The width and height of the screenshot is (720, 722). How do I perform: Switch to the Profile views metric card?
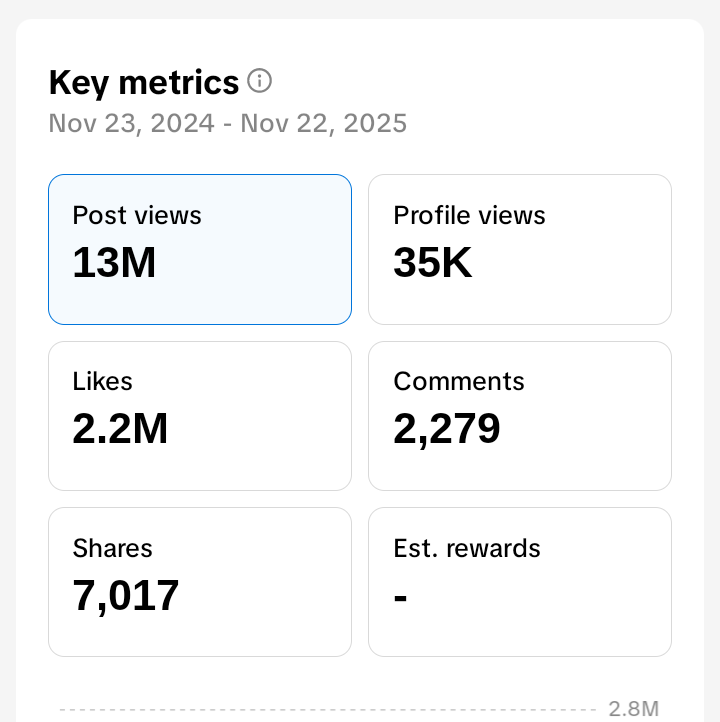pos(520,249)
